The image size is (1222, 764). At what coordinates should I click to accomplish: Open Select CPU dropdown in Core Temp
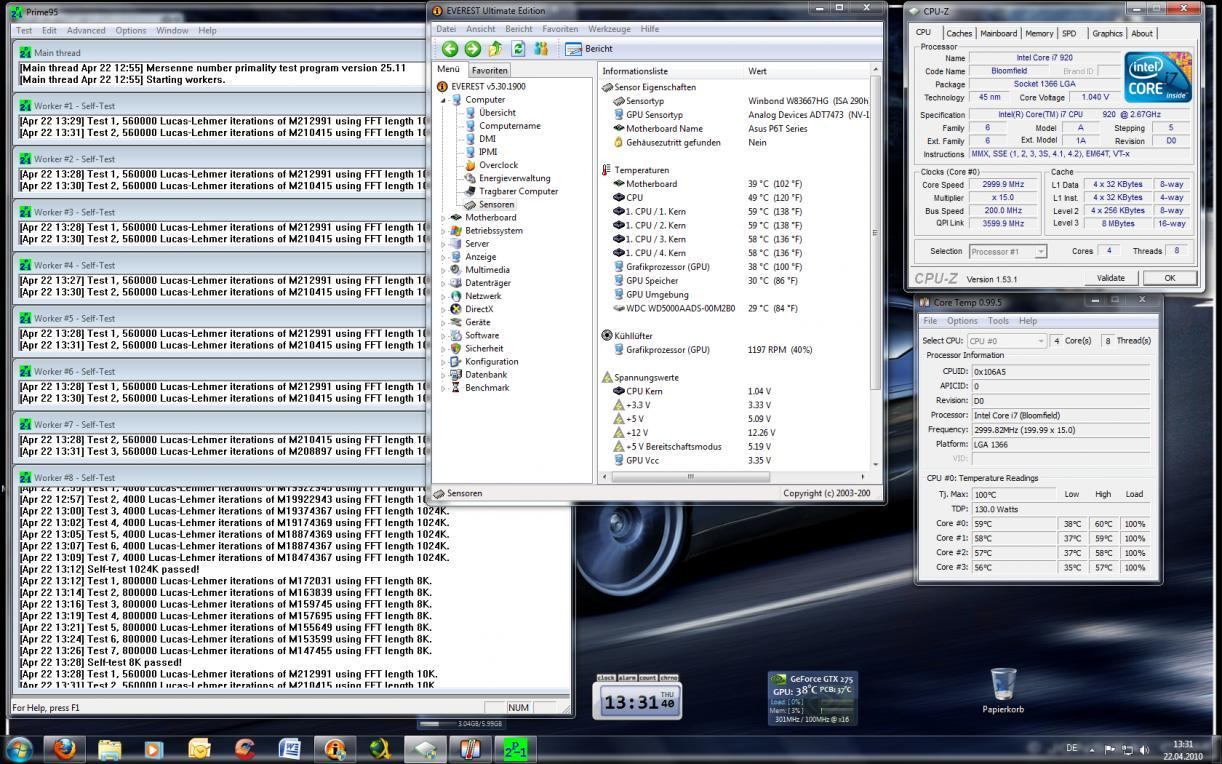[1006, 341]
